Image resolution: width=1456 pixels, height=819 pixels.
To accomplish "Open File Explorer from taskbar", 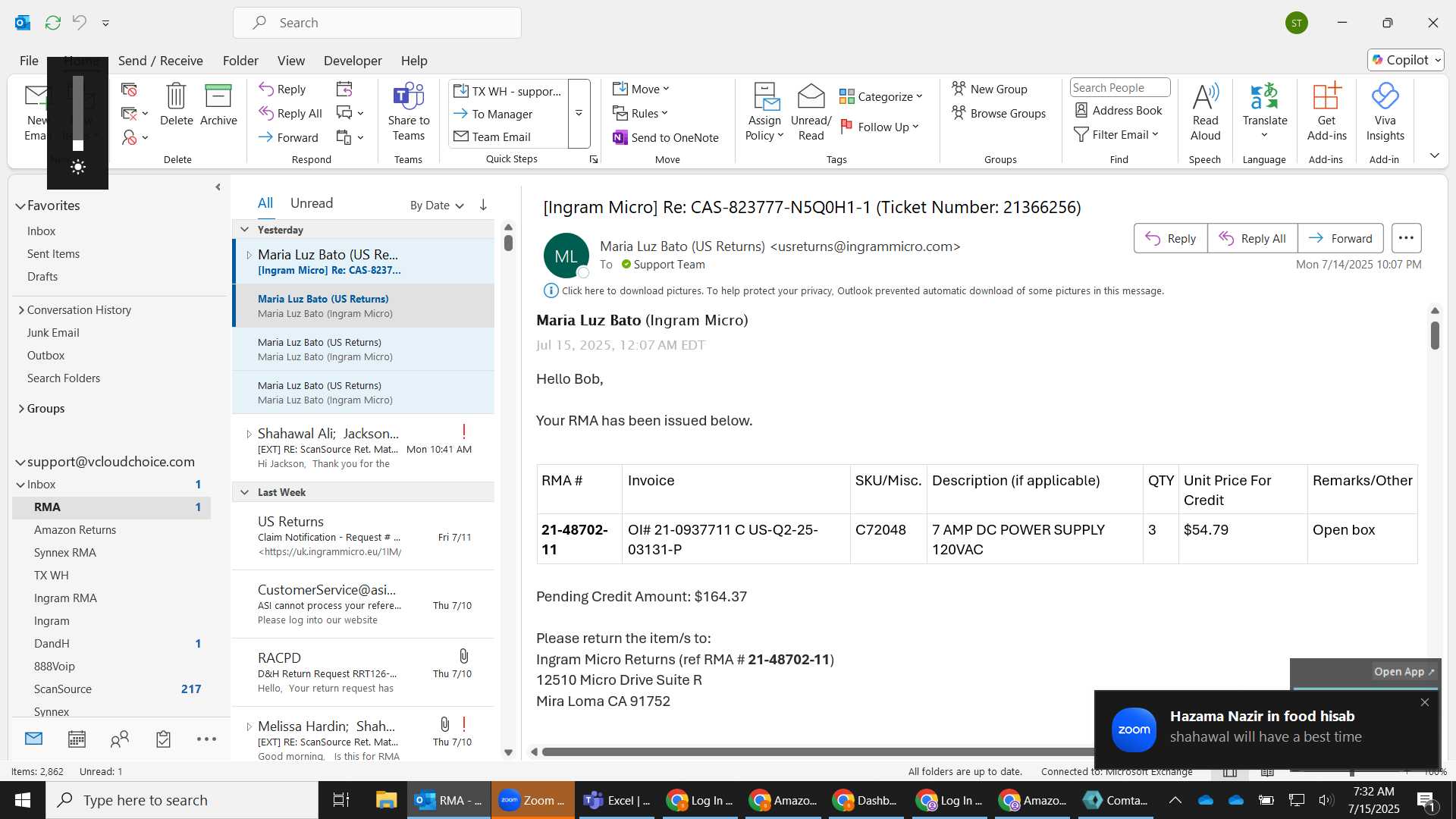I will coord(386,800).
